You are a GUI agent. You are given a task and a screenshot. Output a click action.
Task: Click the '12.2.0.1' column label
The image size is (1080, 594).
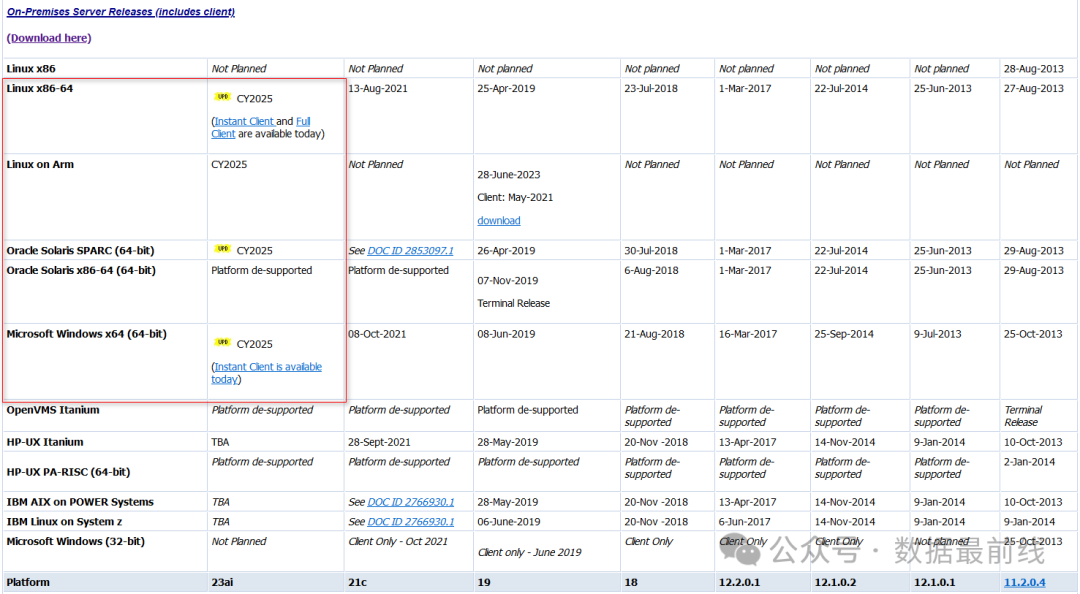(739, 582)
